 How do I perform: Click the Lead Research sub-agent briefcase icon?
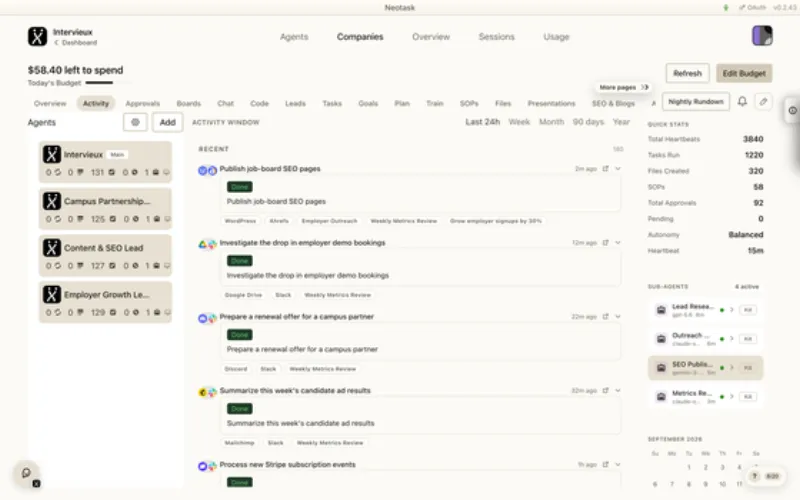[661, 310]
